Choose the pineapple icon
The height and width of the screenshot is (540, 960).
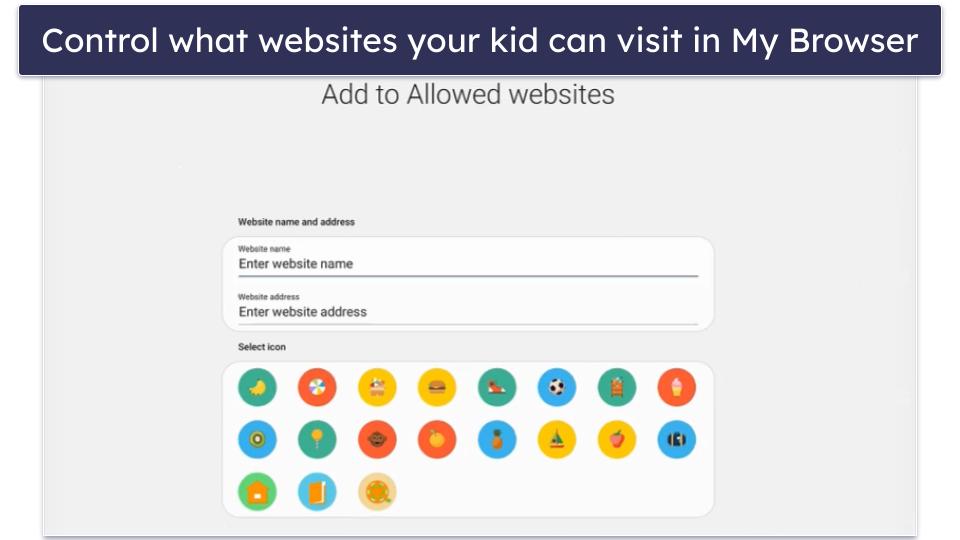click(x=497, y=439)
